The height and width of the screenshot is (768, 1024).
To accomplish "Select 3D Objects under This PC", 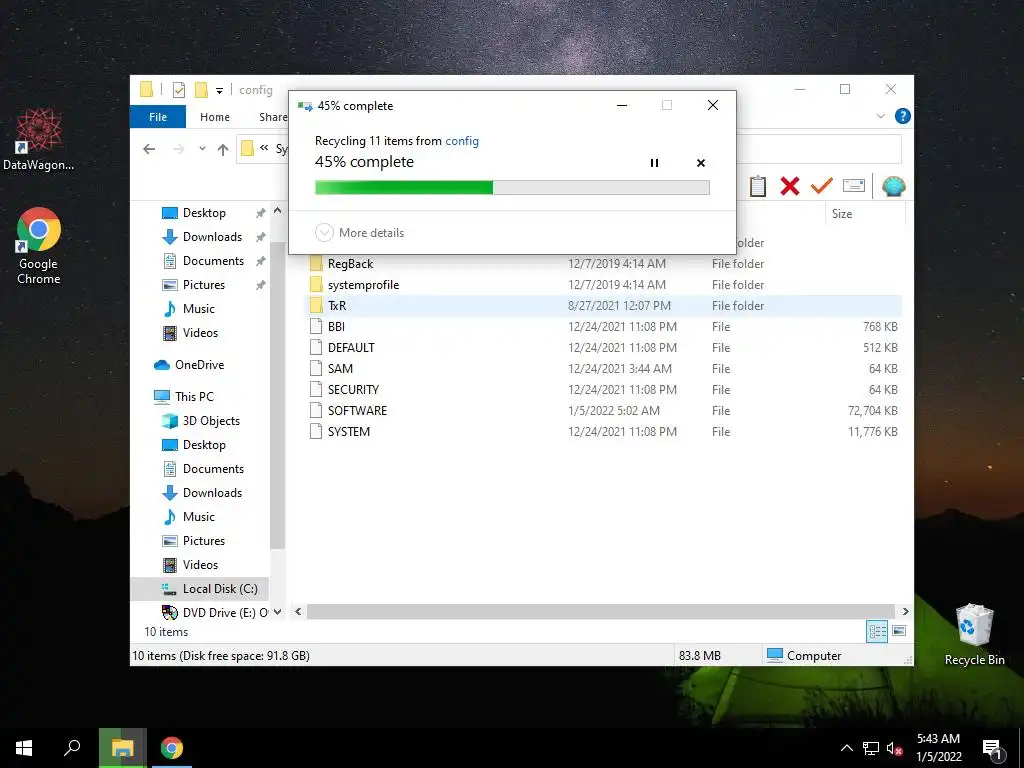I will pos(211,421).
